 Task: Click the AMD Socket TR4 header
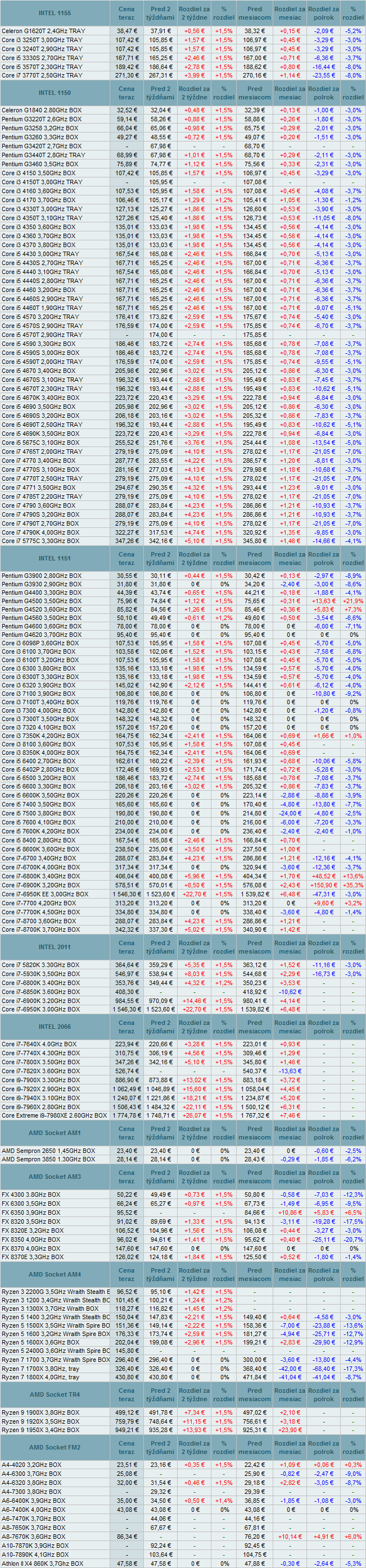[x=55, y=1394]
